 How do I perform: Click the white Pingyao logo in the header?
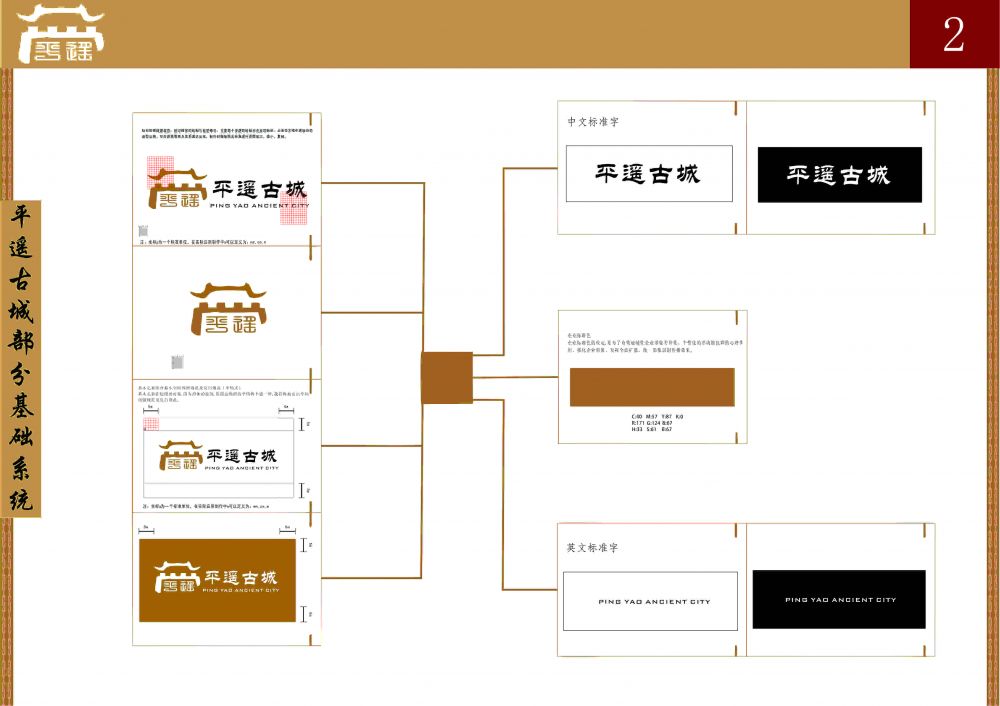pyautogui.click(x=61, y=34)
